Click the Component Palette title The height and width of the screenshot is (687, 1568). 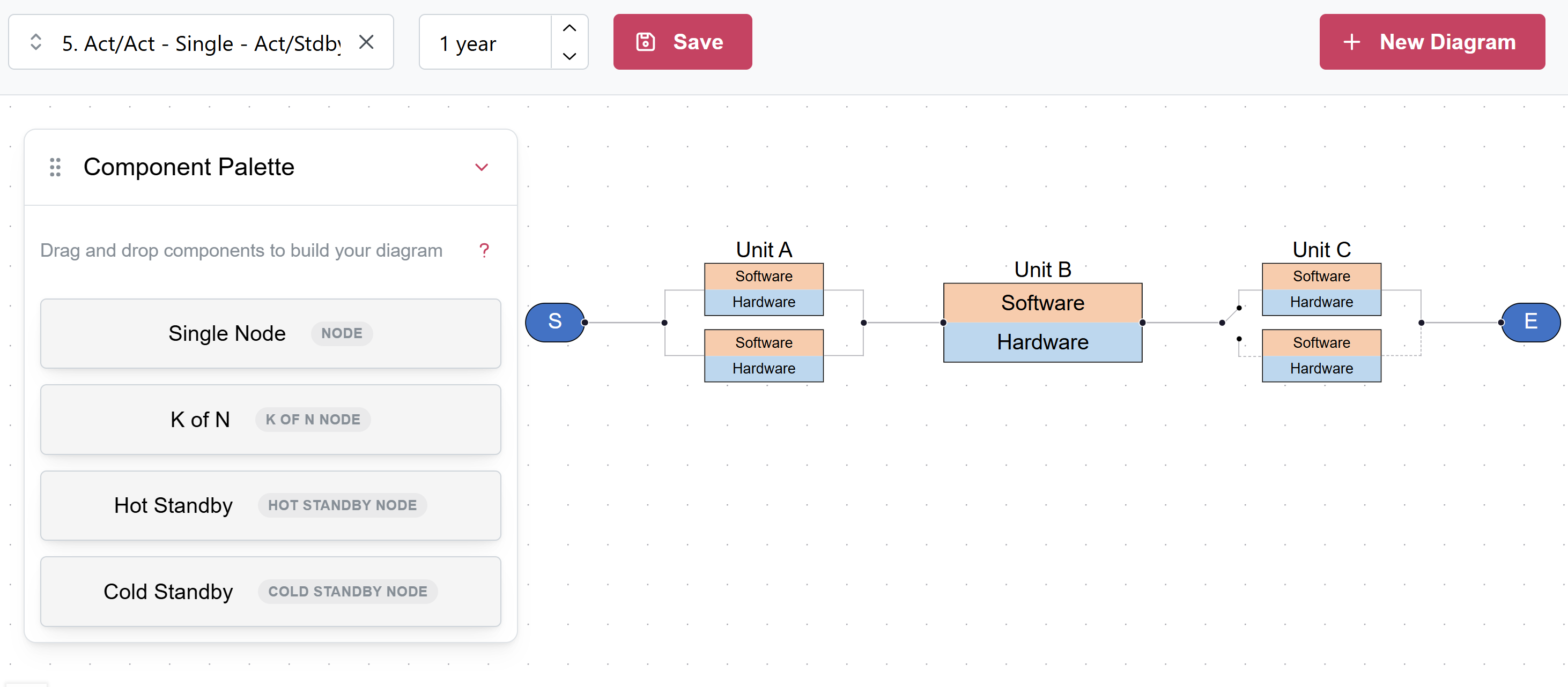click(189, 167)
